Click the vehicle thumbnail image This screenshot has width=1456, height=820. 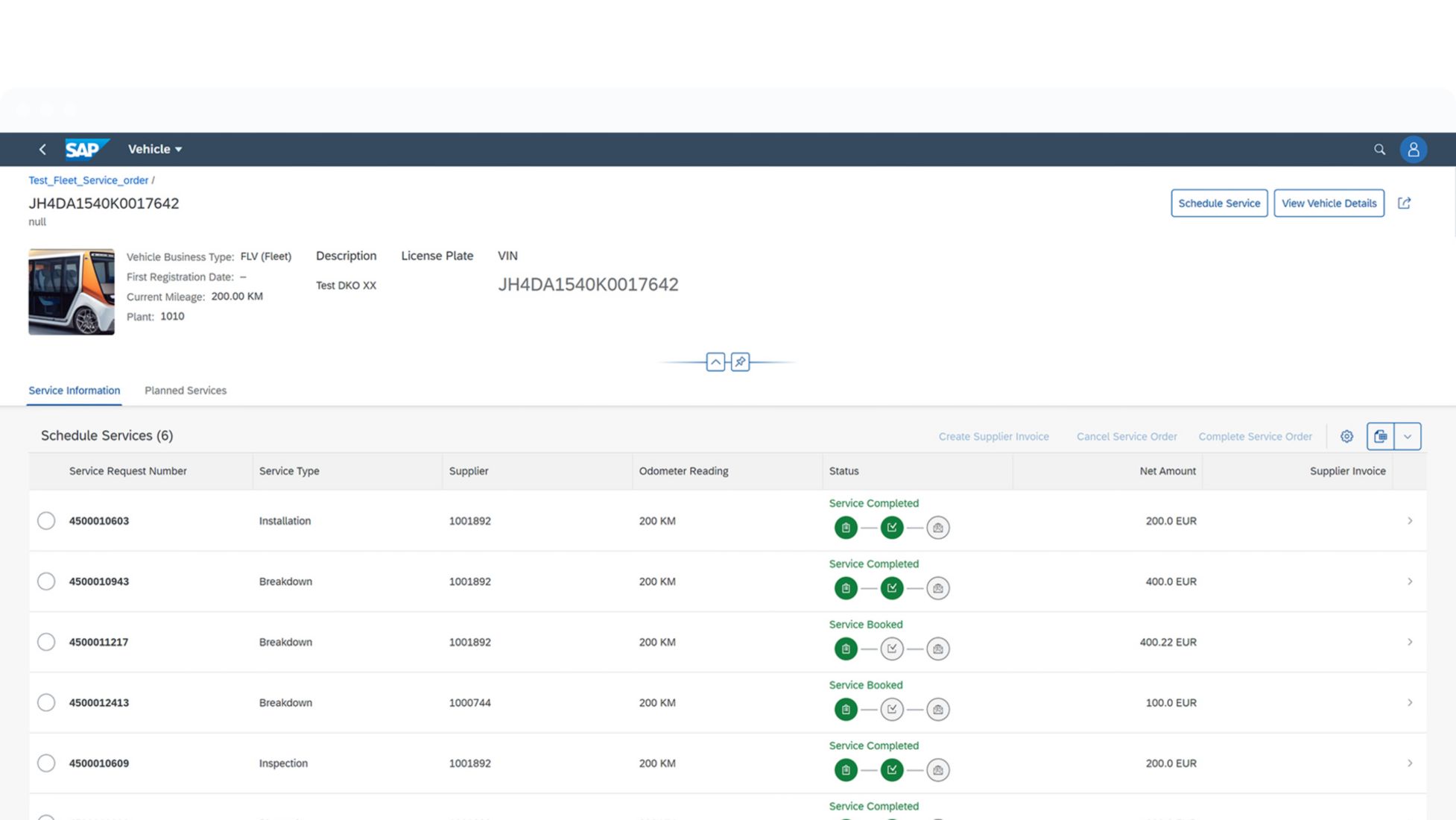click(x=72, y=291)
